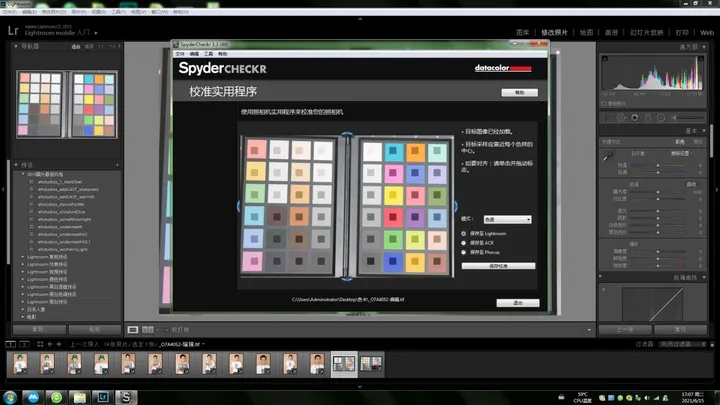Toggle the original photo checkbox under histogram
Image resolution: width=720 pixels, height=405 pixels.
[x=604, y=104]
